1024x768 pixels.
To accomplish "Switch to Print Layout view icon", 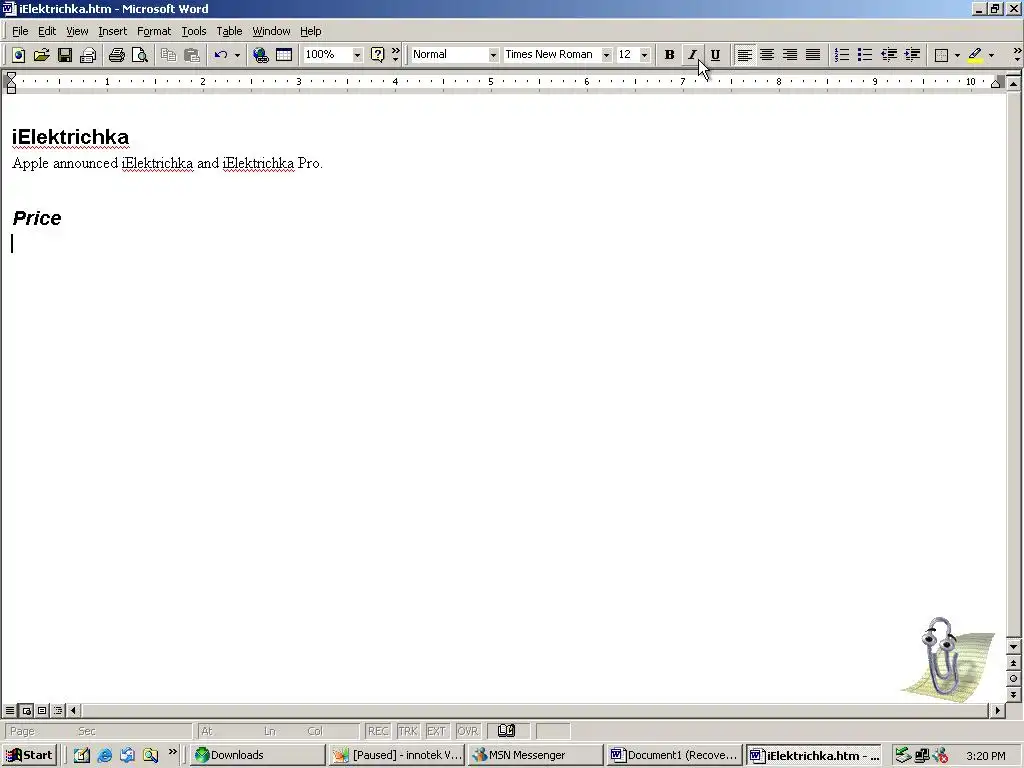I will [x=42, y=711].
